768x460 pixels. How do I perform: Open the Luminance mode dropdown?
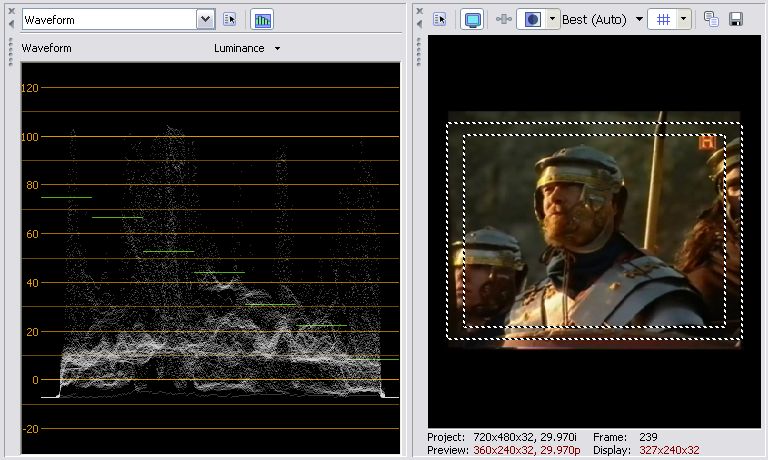tap(247, 48)
